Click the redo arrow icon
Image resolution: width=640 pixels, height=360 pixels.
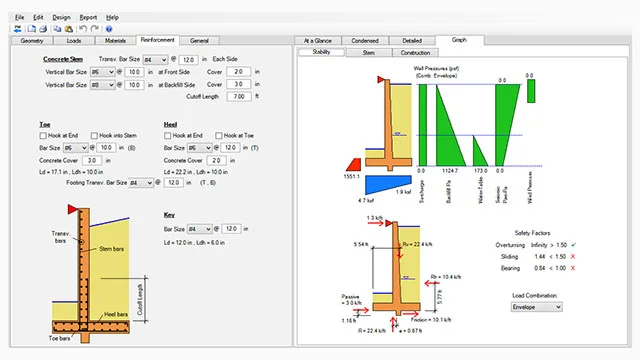(x=95, y=29)
